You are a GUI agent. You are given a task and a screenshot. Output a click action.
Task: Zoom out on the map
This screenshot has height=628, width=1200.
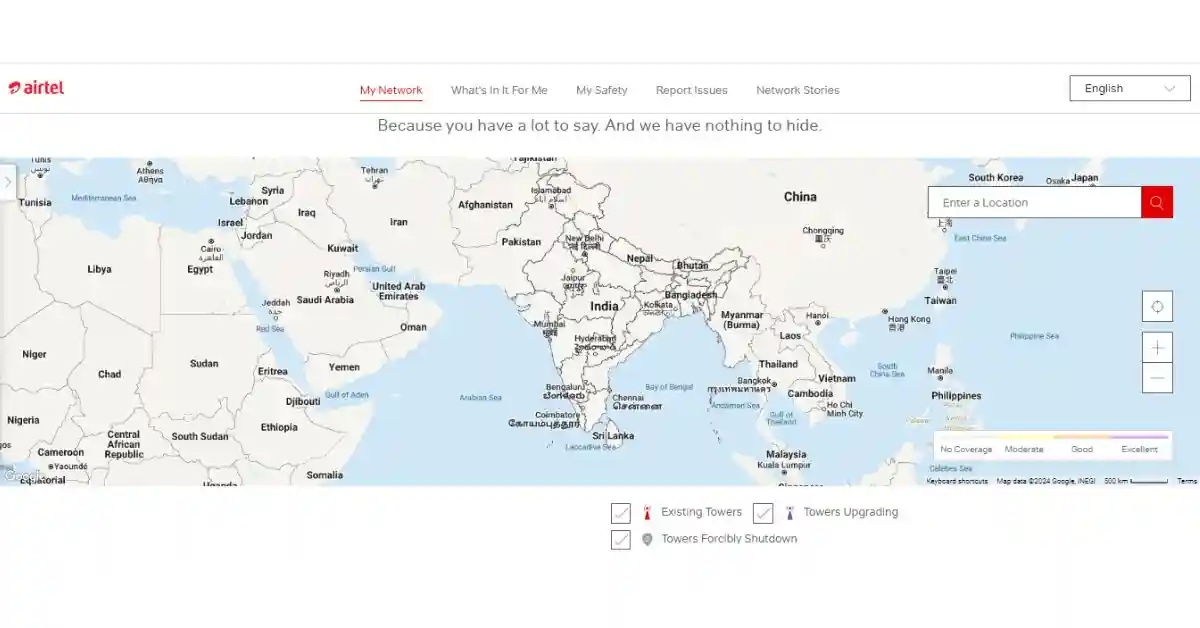(1157, 378)
